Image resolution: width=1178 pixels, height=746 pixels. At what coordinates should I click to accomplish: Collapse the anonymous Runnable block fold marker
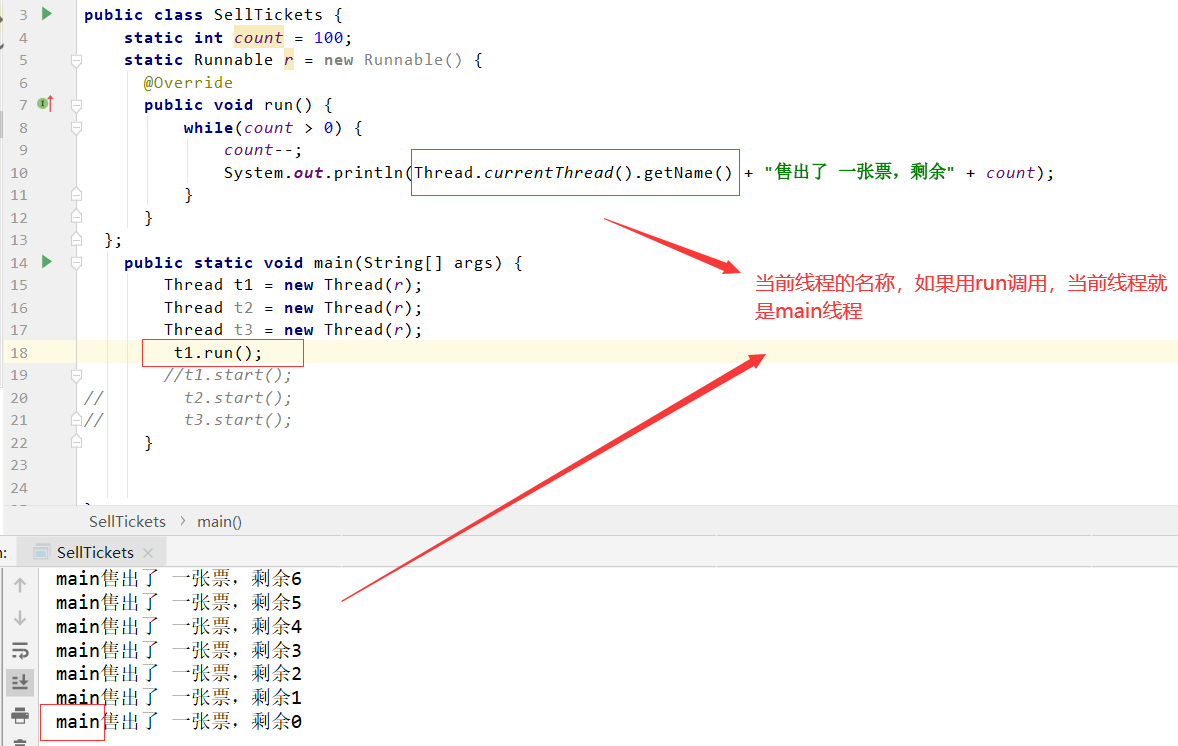75,60
